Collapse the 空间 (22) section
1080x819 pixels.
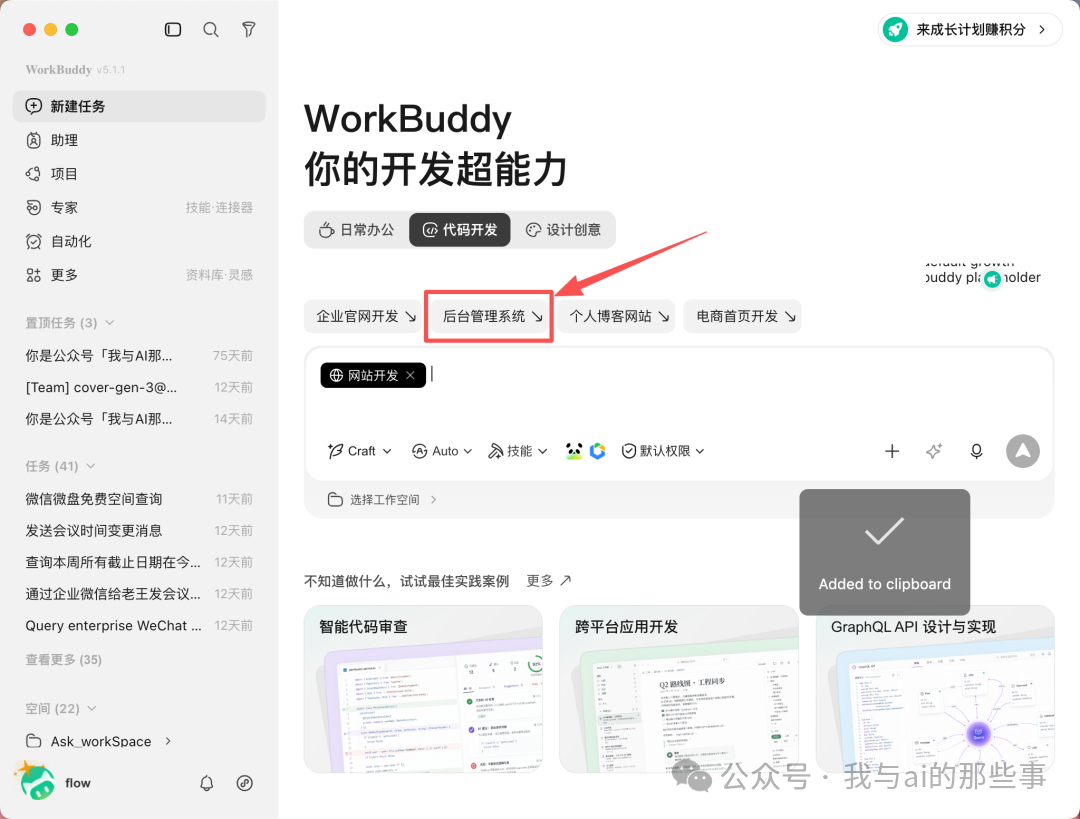pos(61,708)
